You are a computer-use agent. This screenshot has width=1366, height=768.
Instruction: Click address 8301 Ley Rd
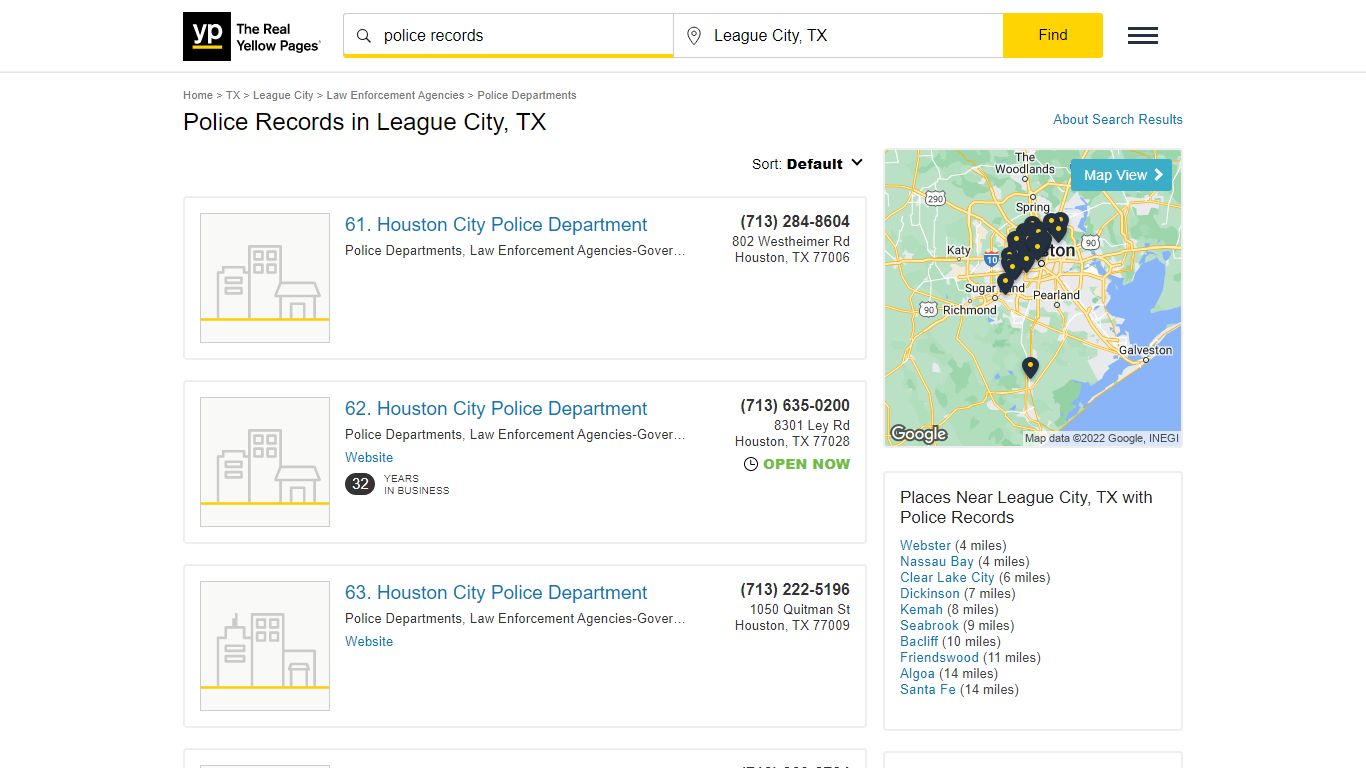point(812,425)
